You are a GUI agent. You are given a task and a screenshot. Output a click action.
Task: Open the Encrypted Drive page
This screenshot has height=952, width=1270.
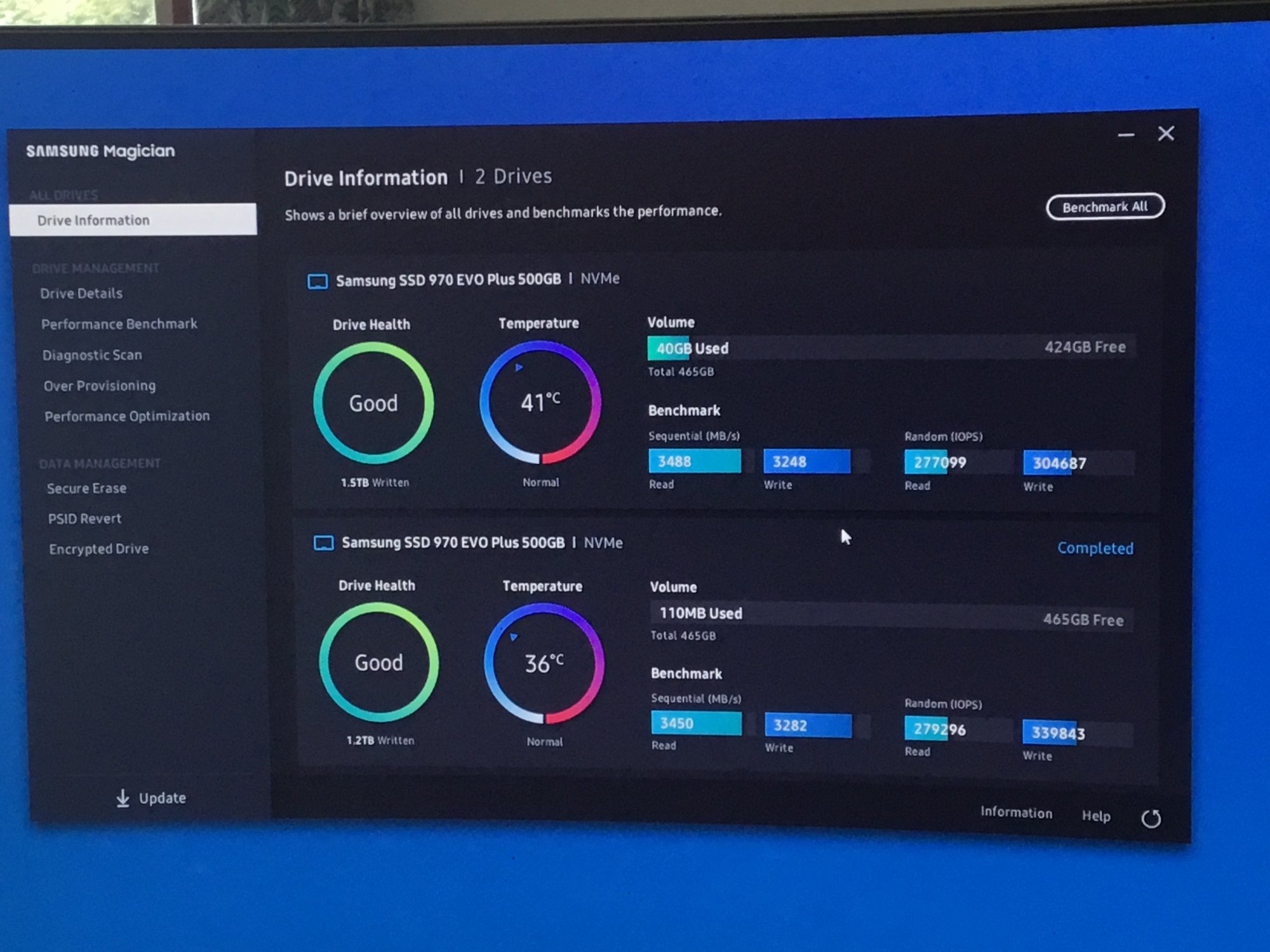(99, 549)
